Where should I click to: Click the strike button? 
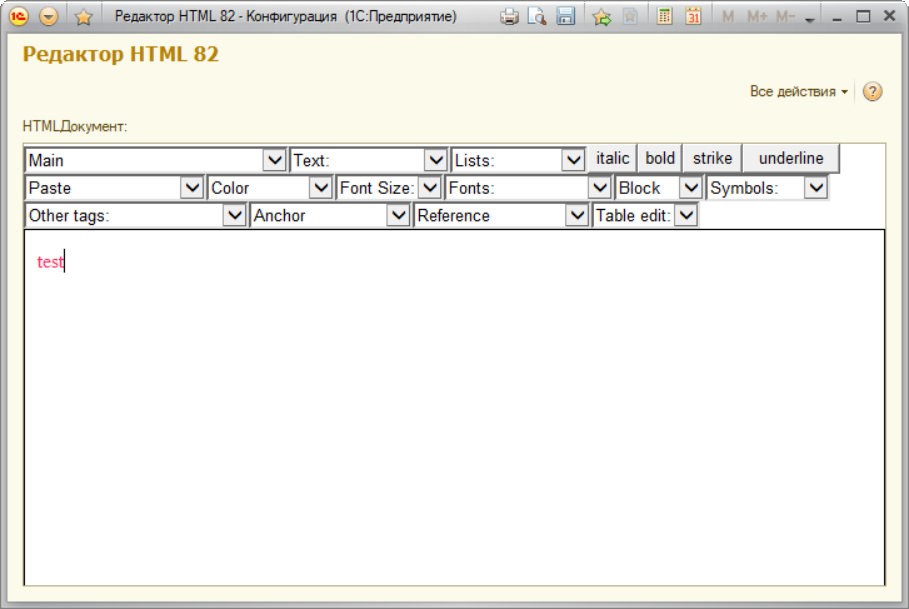712,158
